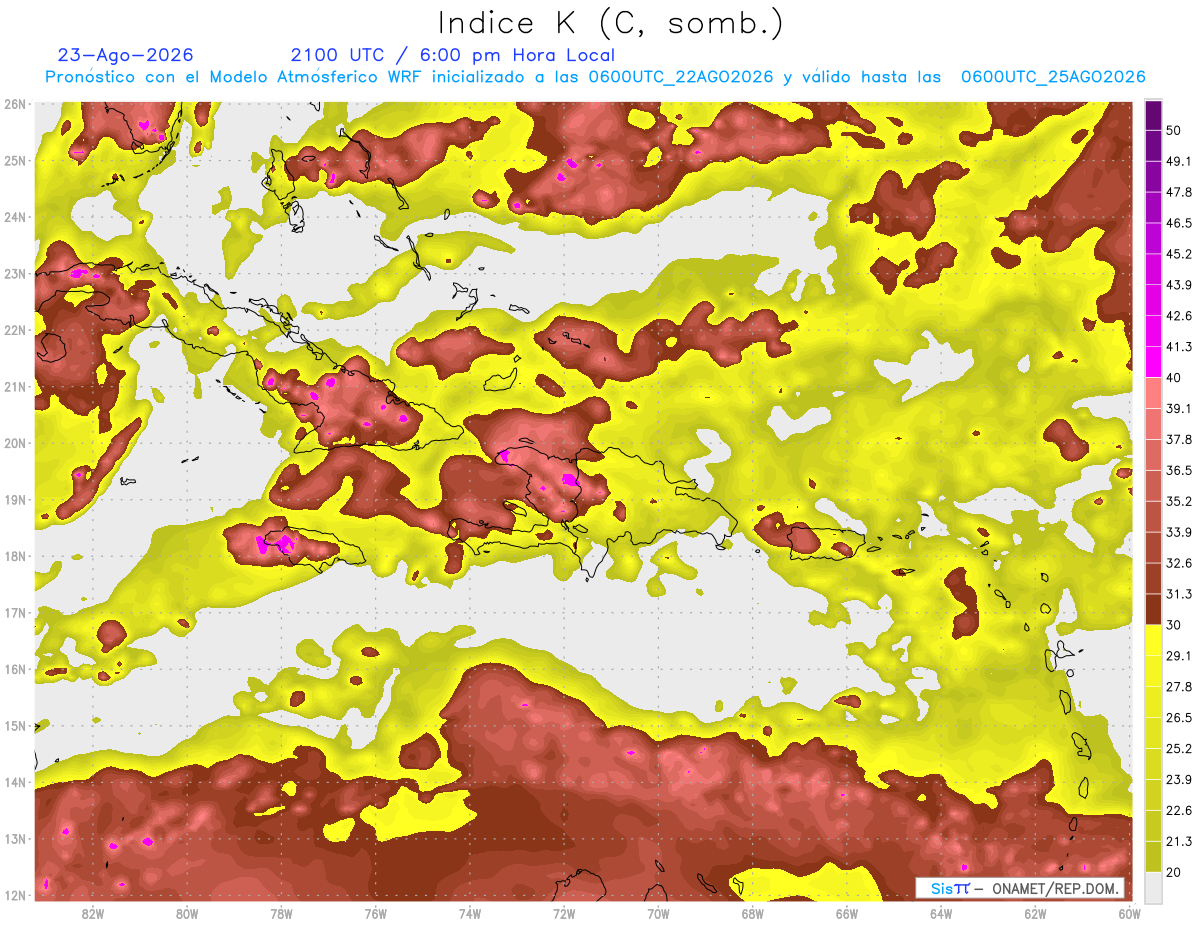Click the longitude label '66W'
Screen dimensions: 1200x927
click(847, 914)
